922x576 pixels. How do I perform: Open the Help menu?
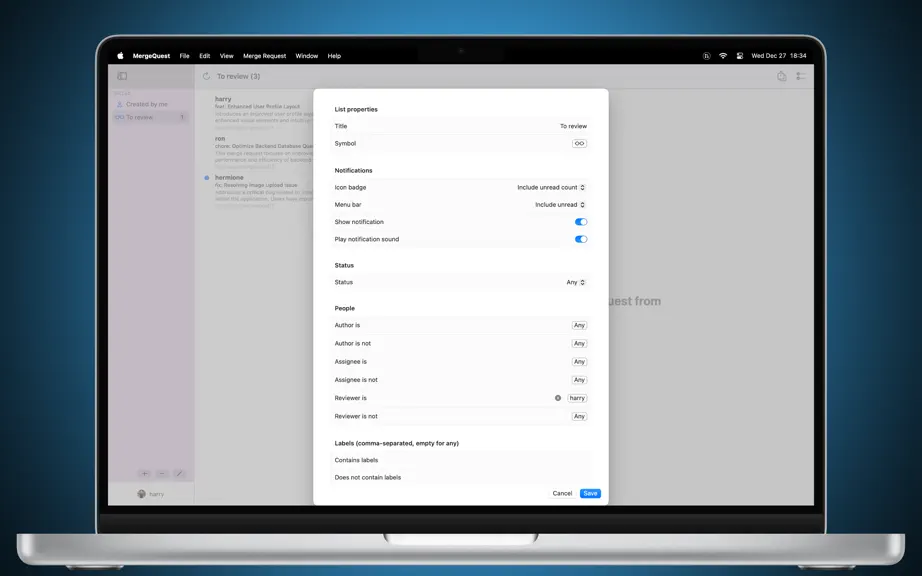pyautogui.click(x=334, y=56)
